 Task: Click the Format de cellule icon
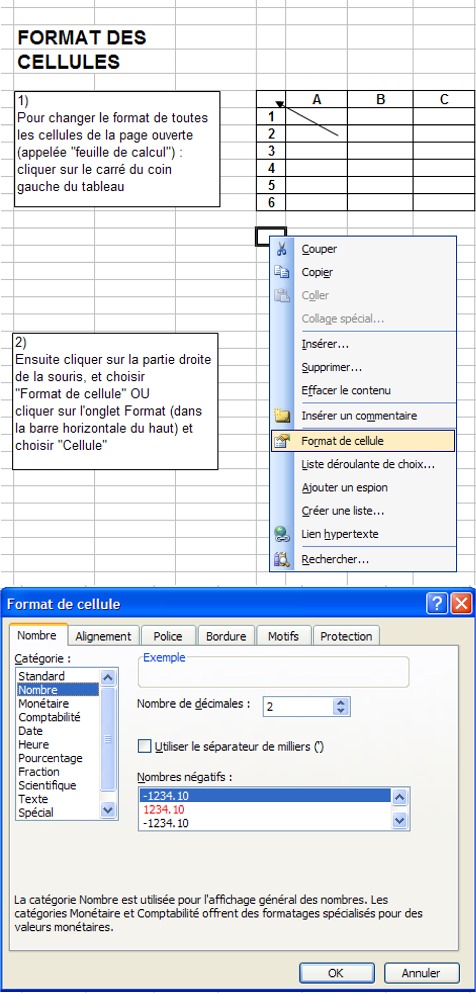tap(282, 441)
